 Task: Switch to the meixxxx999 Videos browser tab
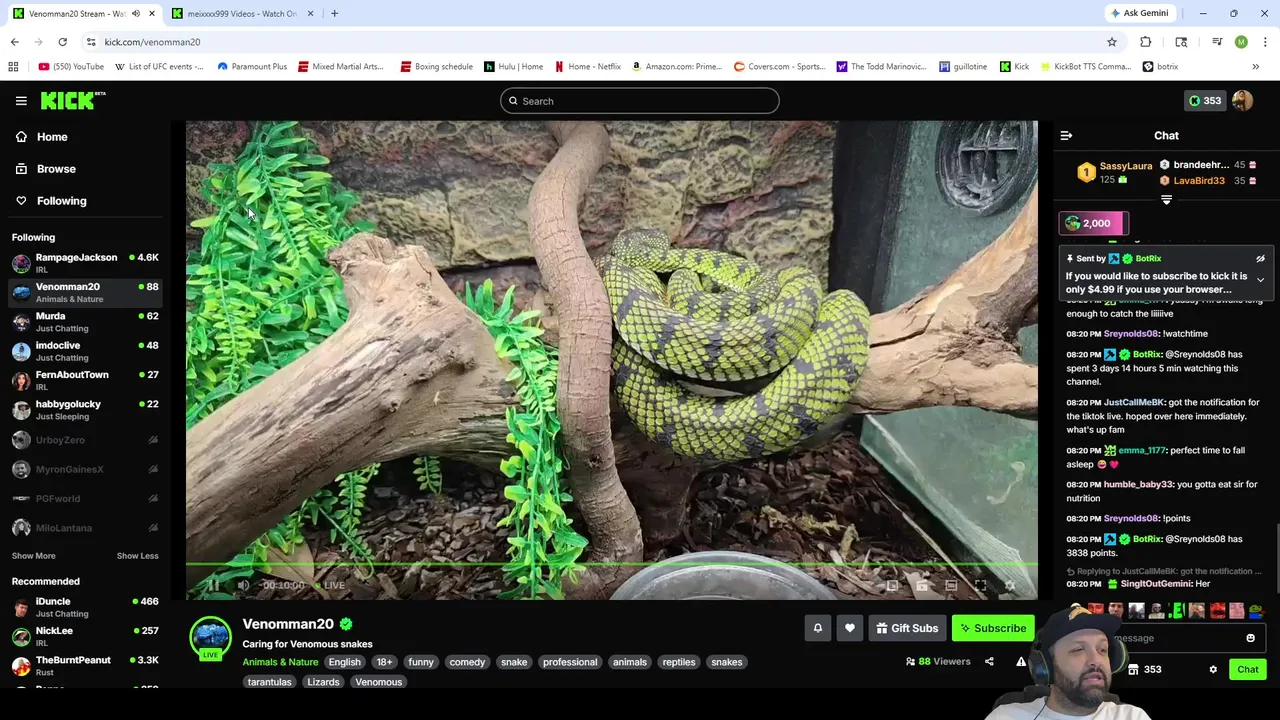point(240,14)
